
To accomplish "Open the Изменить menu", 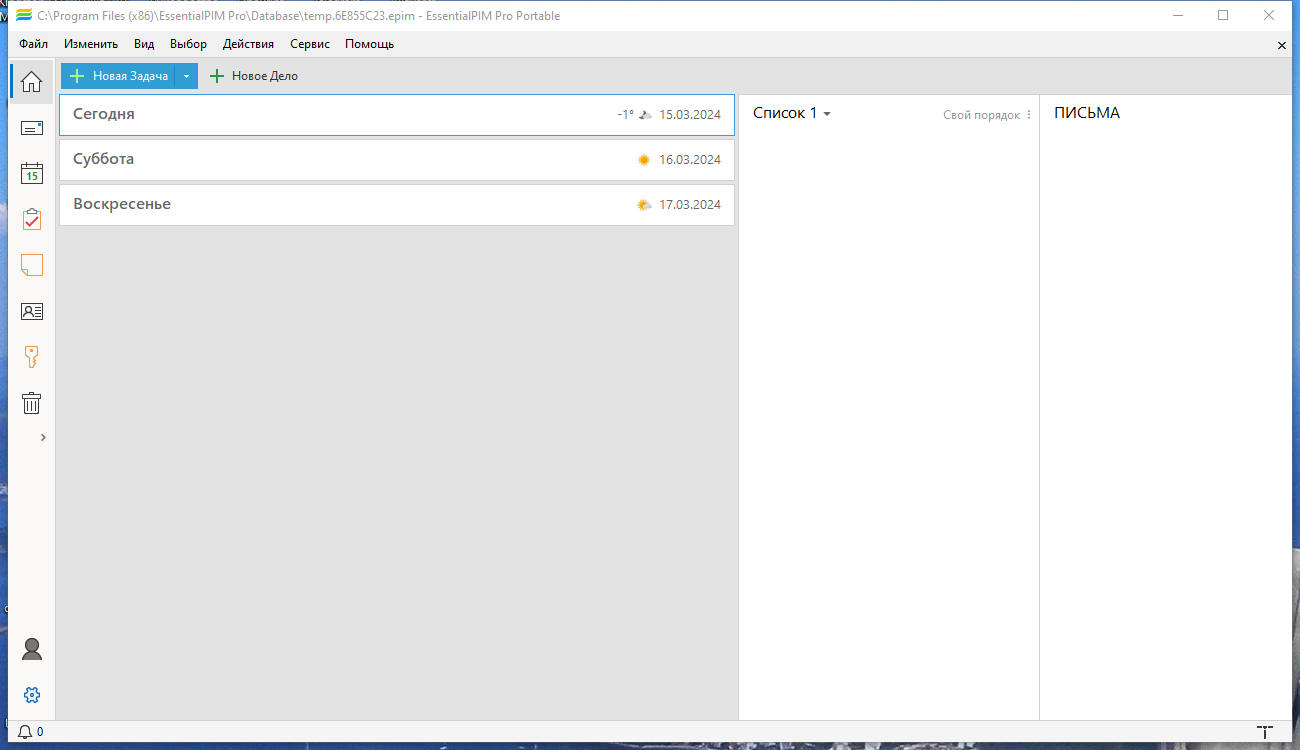I will (91, 44).
